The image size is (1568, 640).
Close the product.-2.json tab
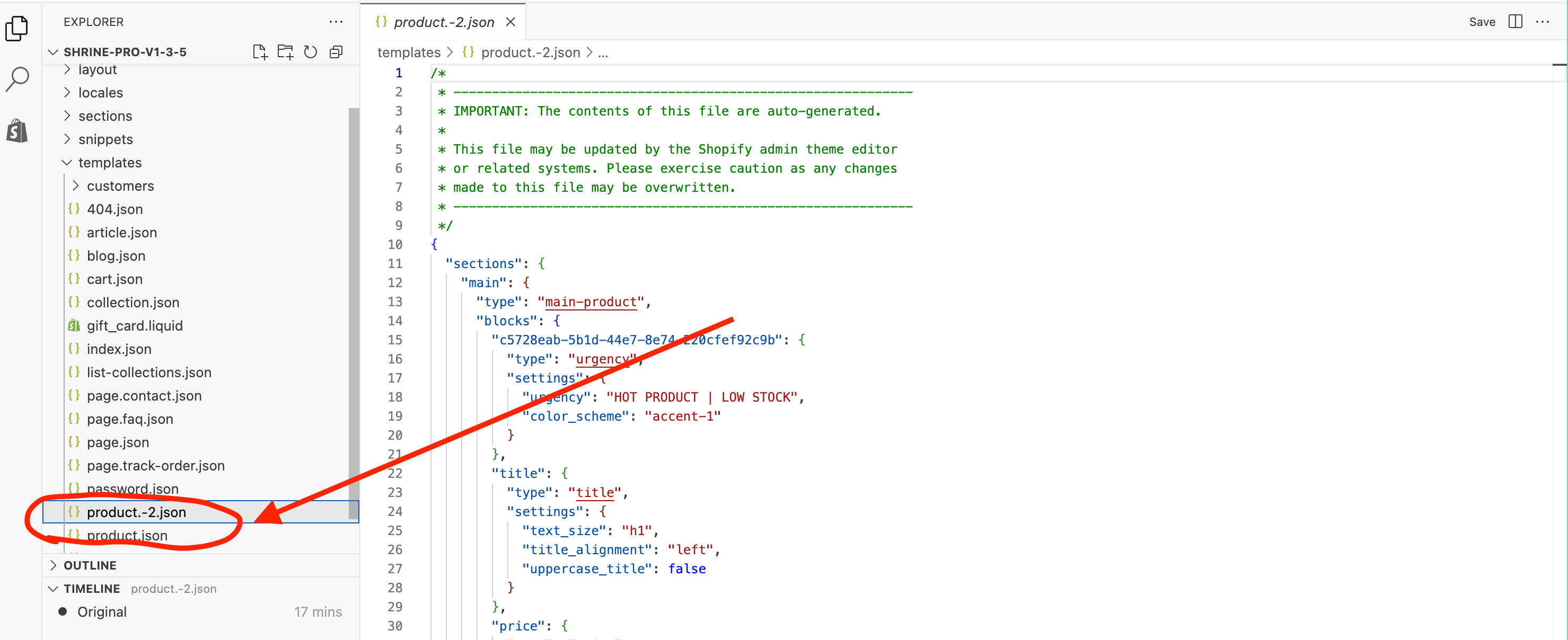510,22
